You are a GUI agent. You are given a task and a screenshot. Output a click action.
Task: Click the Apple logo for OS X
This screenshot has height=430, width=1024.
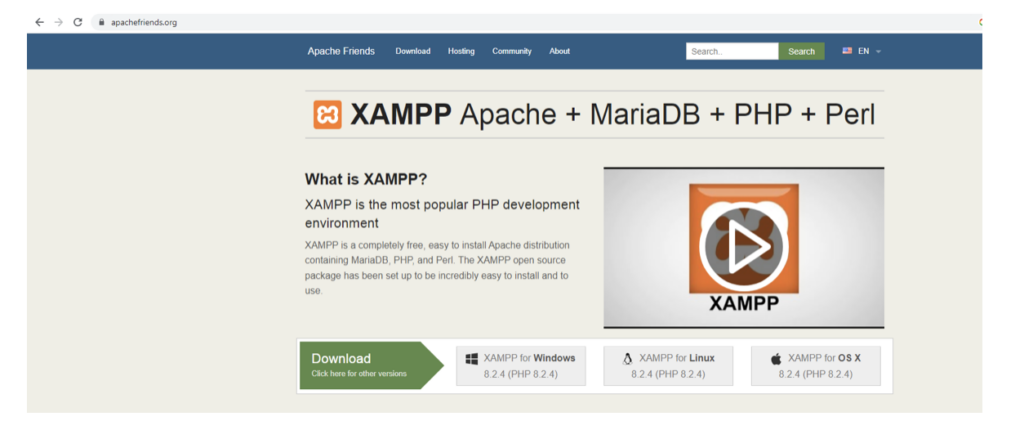776,358
